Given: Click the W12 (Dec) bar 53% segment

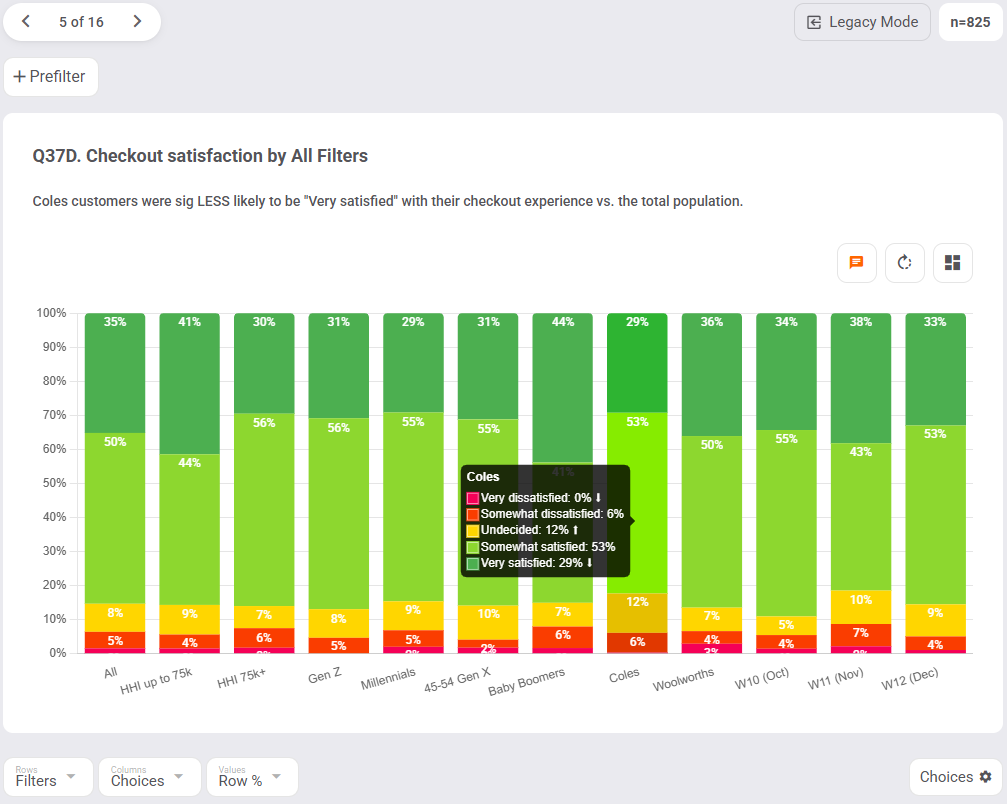Looking at the screenshot, I should point(935,514).
